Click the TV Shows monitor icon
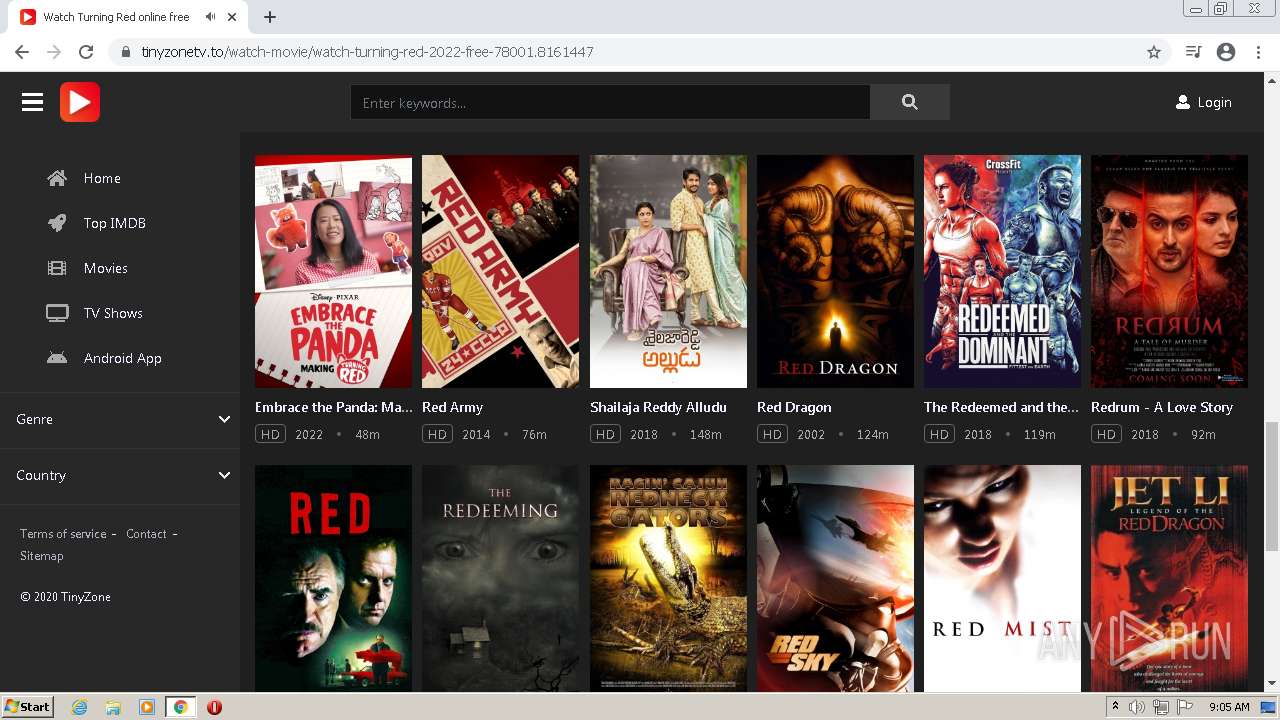1280x720 pixels. pyautogui.click(x=57, y=313)
